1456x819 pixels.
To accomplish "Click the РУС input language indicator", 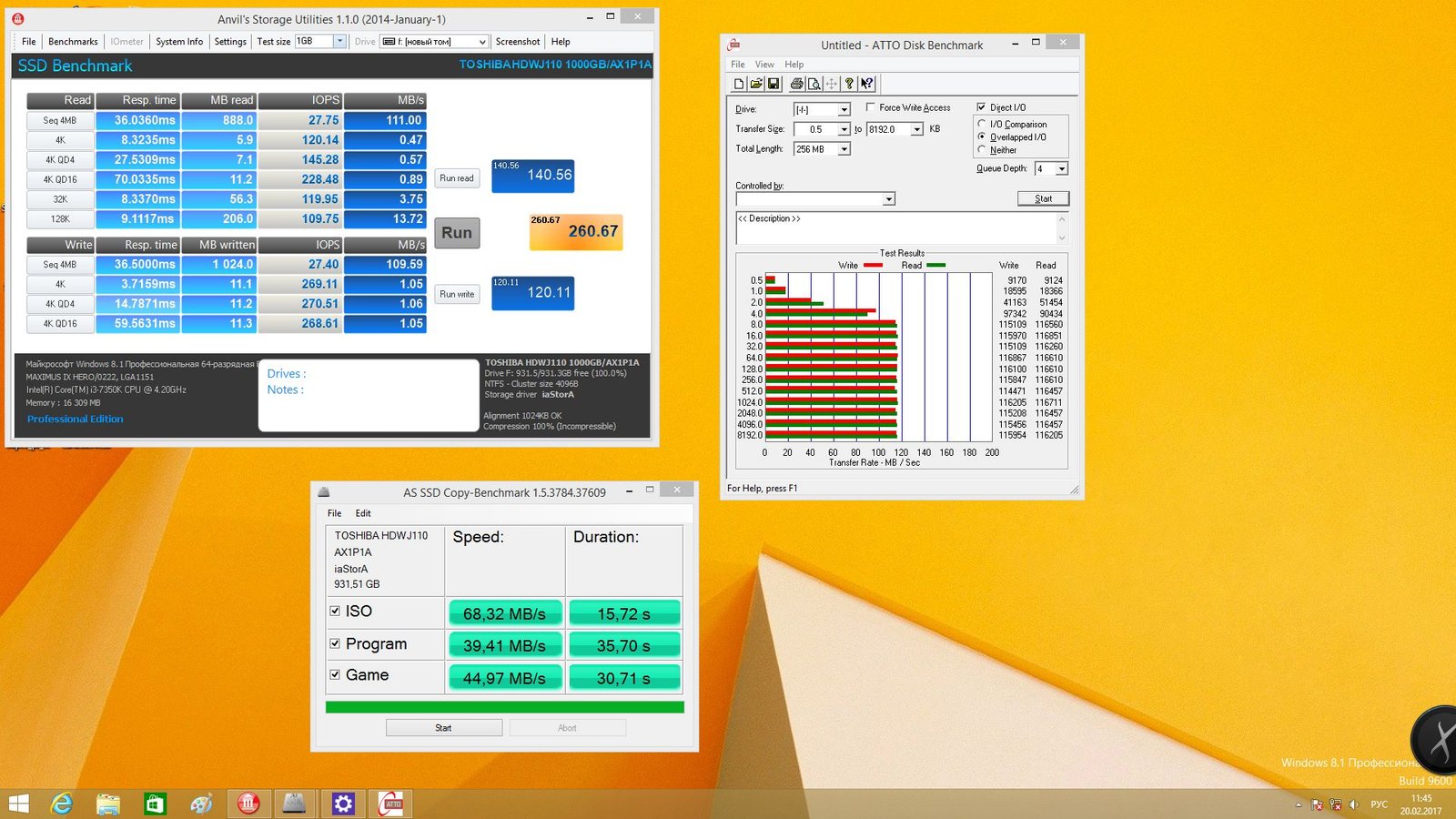I will [x=1380, y=804].
